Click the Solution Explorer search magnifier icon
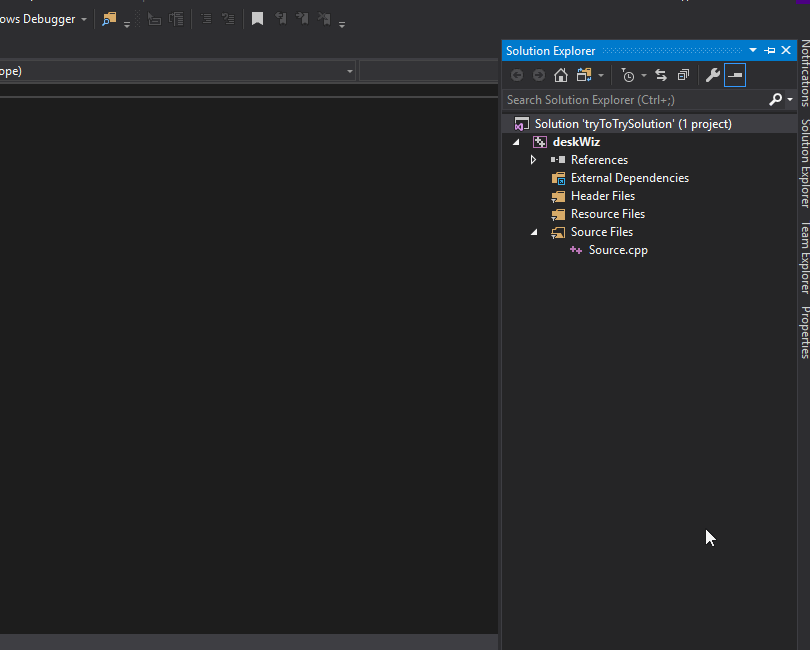 (775, 100)
